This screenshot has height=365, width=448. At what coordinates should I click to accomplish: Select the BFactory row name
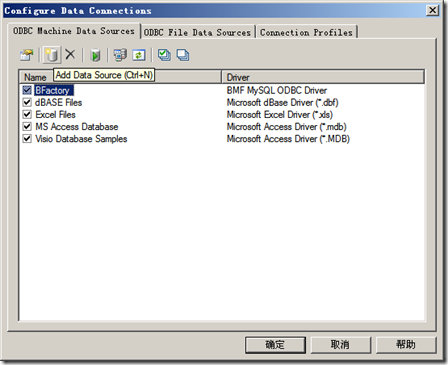pos(53,90)
